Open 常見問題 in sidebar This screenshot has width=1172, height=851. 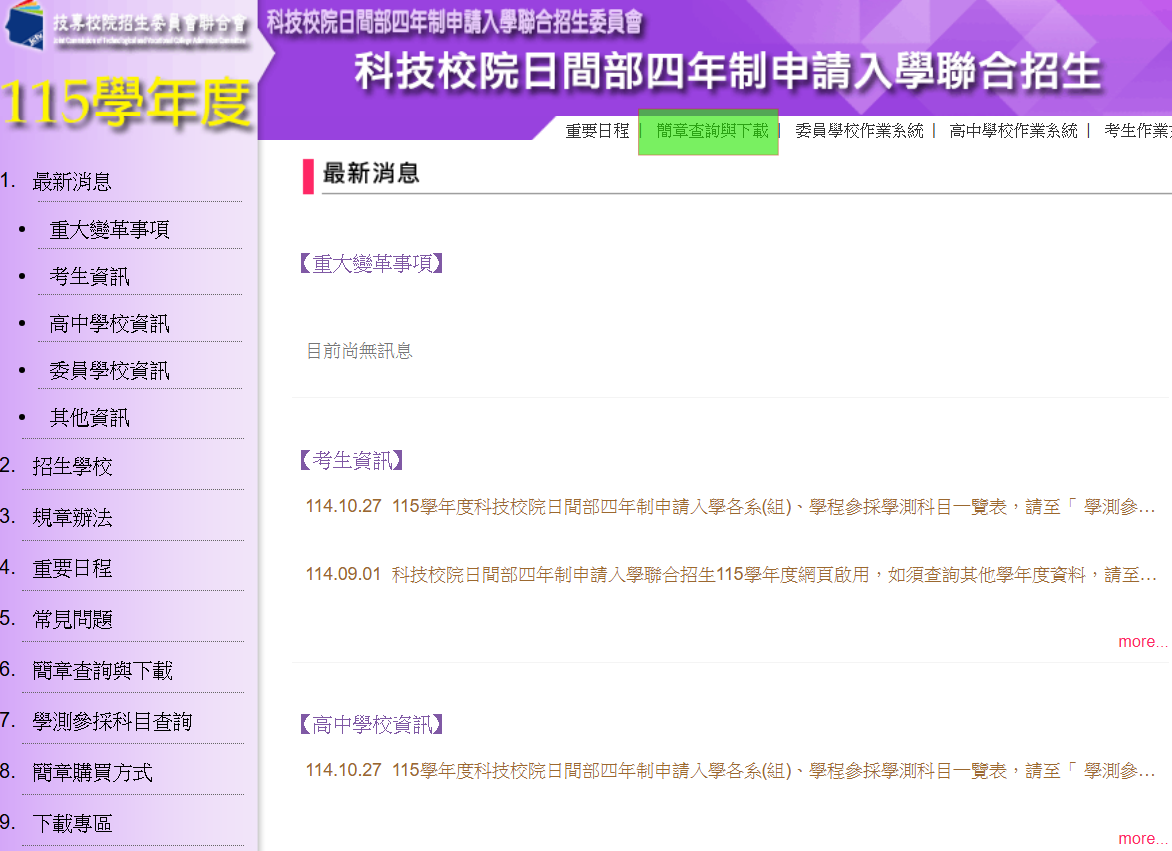(72, 620)
